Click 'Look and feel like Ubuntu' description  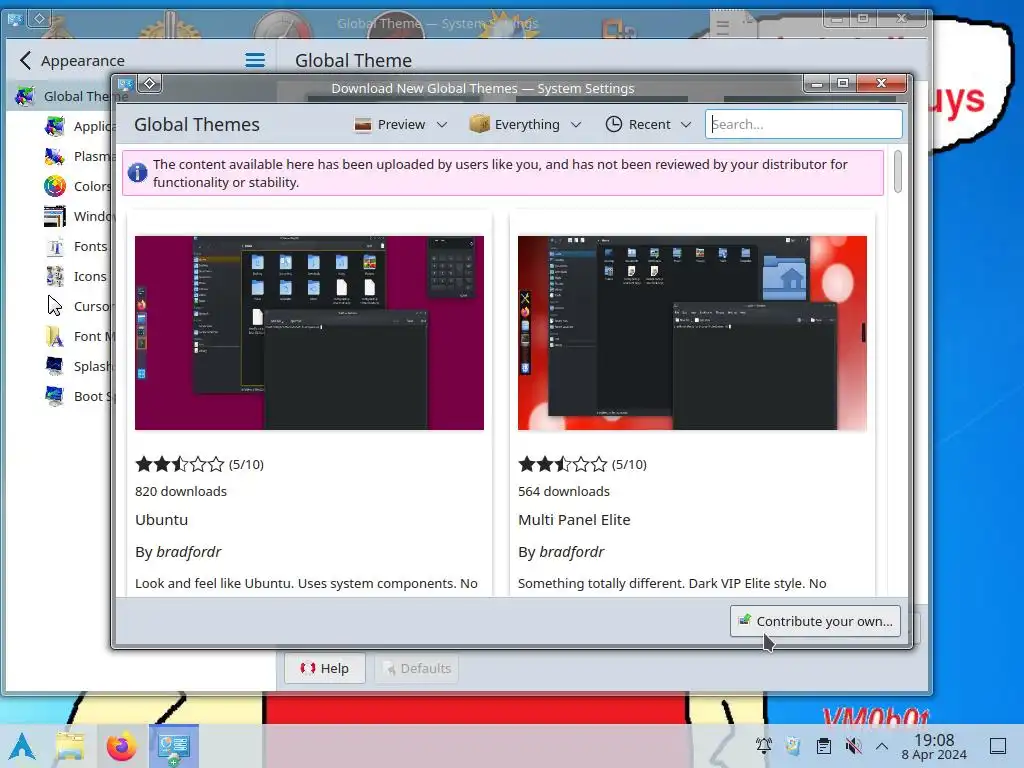point(306,583)
